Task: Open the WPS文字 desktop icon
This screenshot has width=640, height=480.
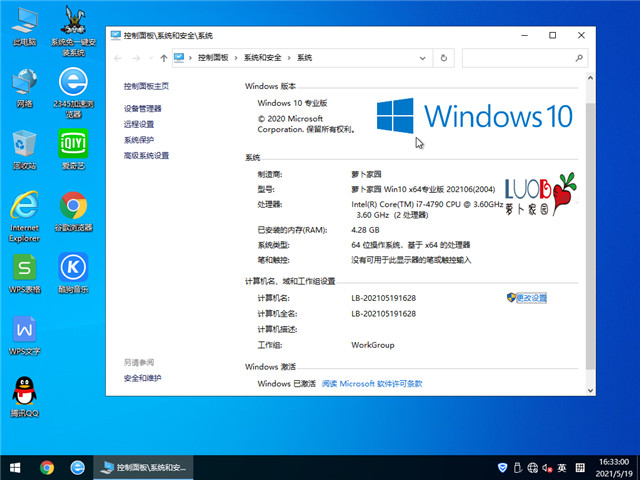Action: [x=24, y=336]
